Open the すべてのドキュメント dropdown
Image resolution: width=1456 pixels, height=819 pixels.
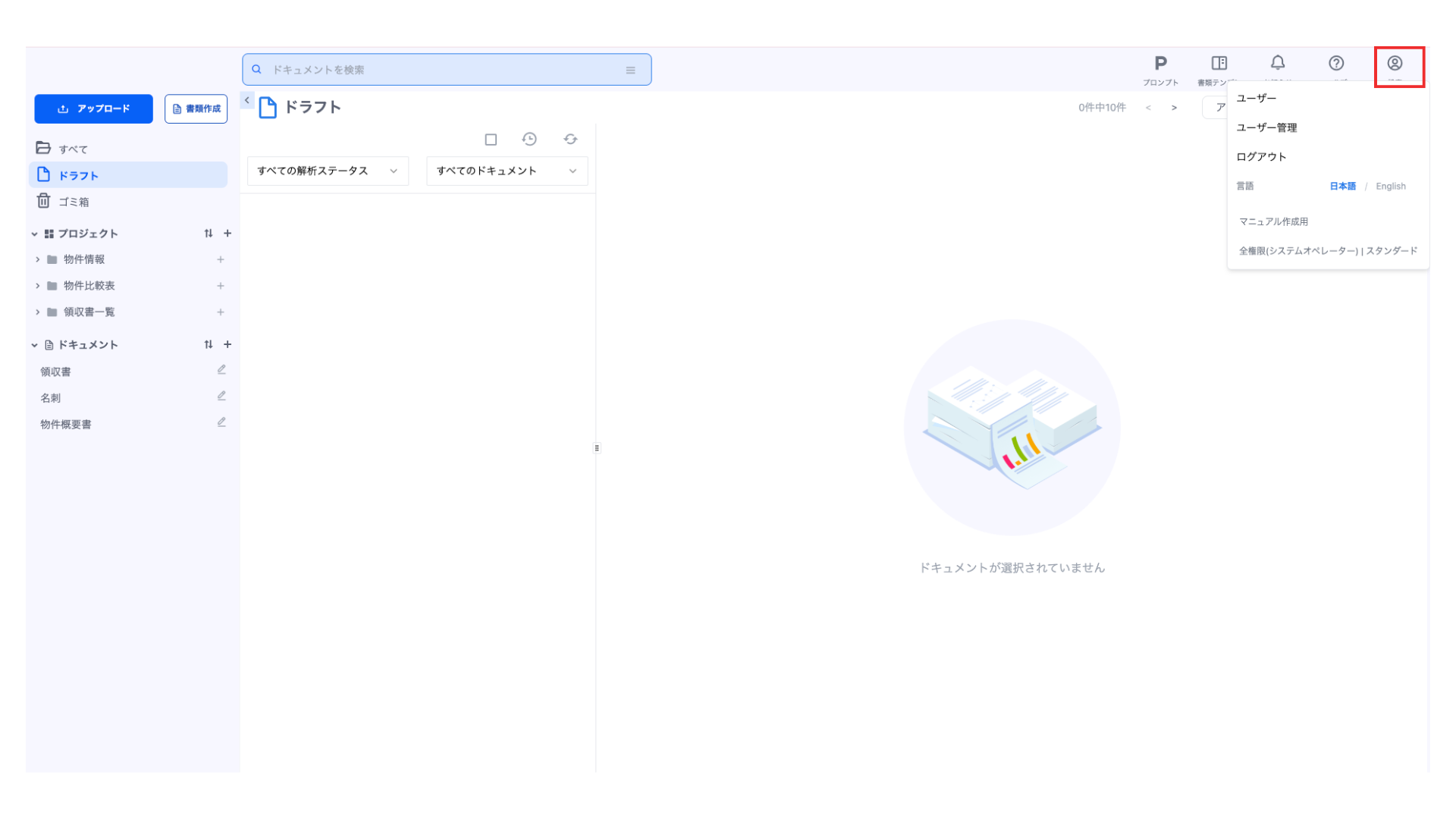coord(507,171)
